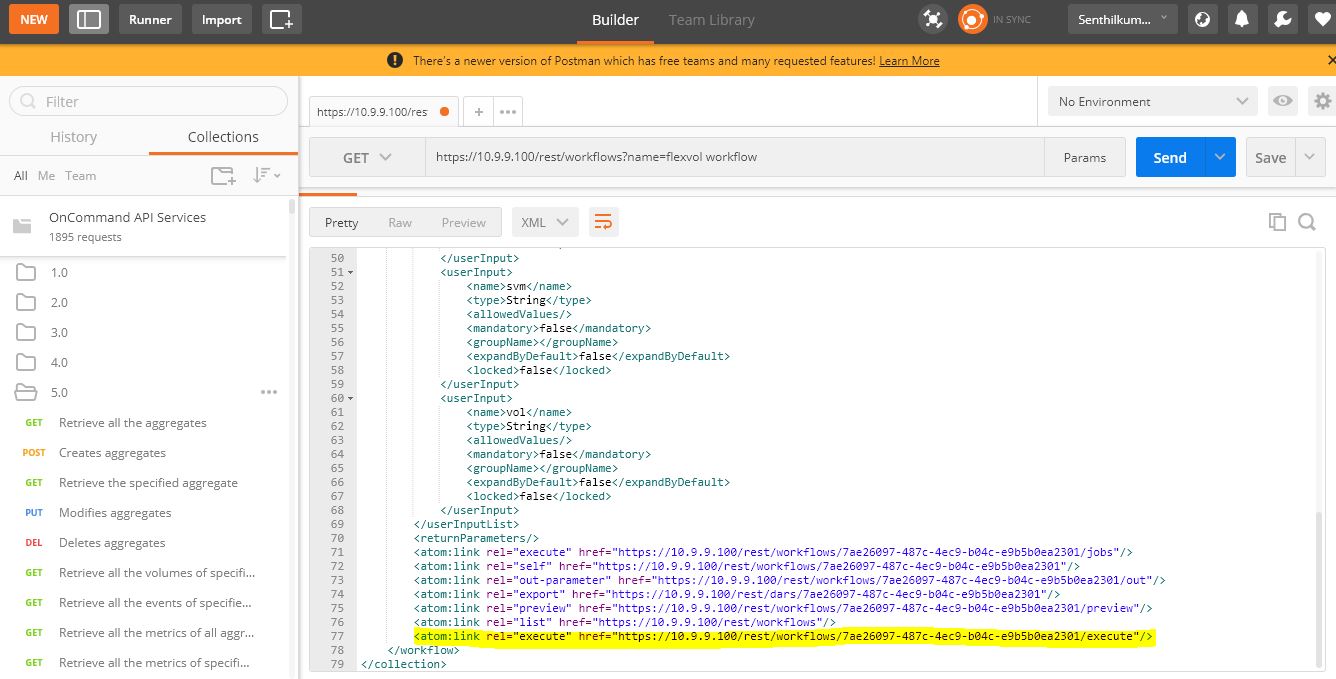
Task: Open response search magnifier icon
Action: 1307,221
